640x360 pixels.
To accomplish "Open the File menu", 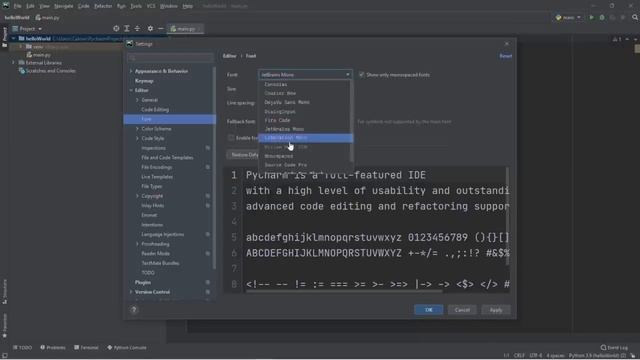I will pos(18,6).
